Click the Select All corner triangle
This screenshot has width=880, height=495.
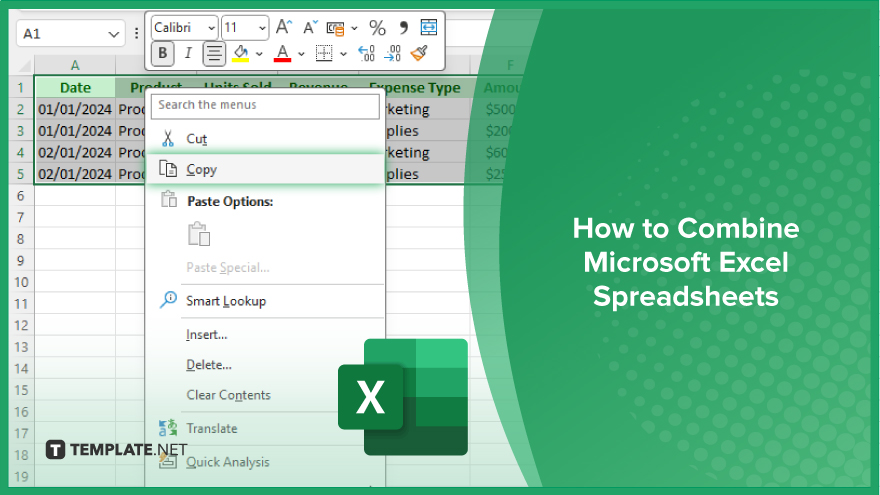point(23,66)
